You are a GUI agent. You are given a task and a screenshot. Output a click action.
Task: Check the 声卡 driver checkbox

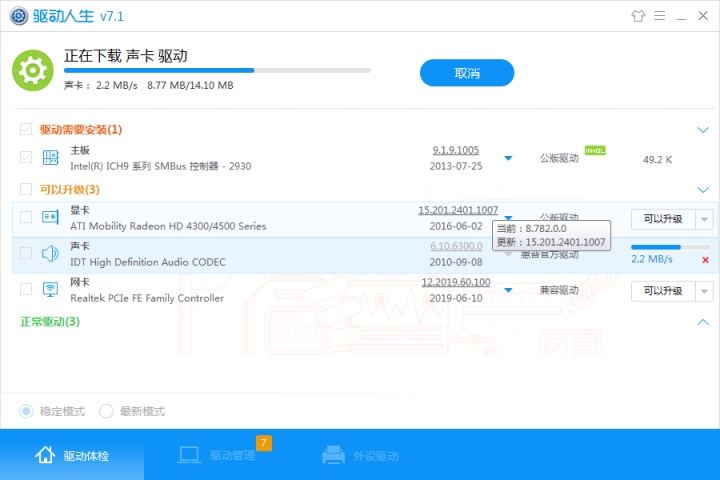(x=26, y=253)
